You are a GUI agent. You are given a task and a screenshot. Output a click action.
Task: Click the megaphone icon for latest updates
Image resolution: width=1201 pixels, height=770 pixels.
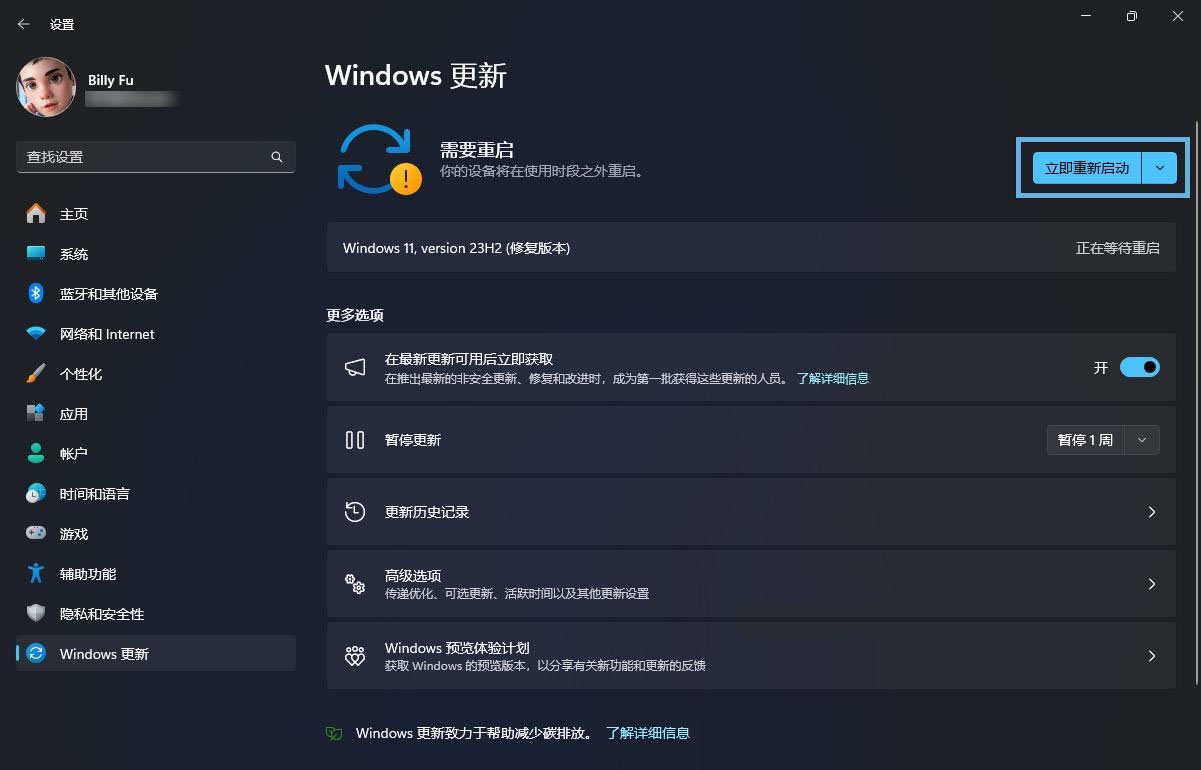point(355,368)
